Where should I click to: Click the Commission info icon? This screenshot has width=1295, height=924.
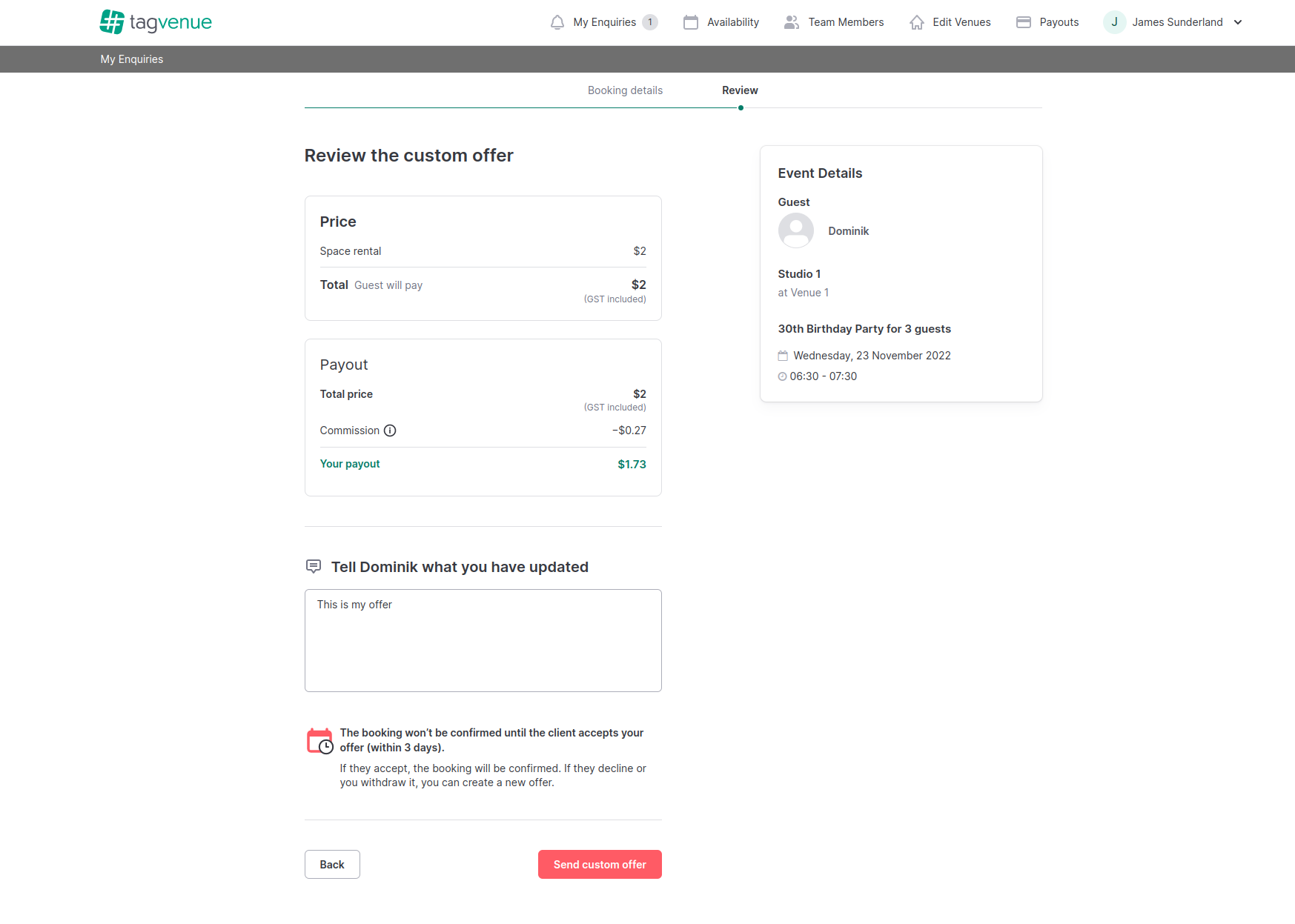390,431
